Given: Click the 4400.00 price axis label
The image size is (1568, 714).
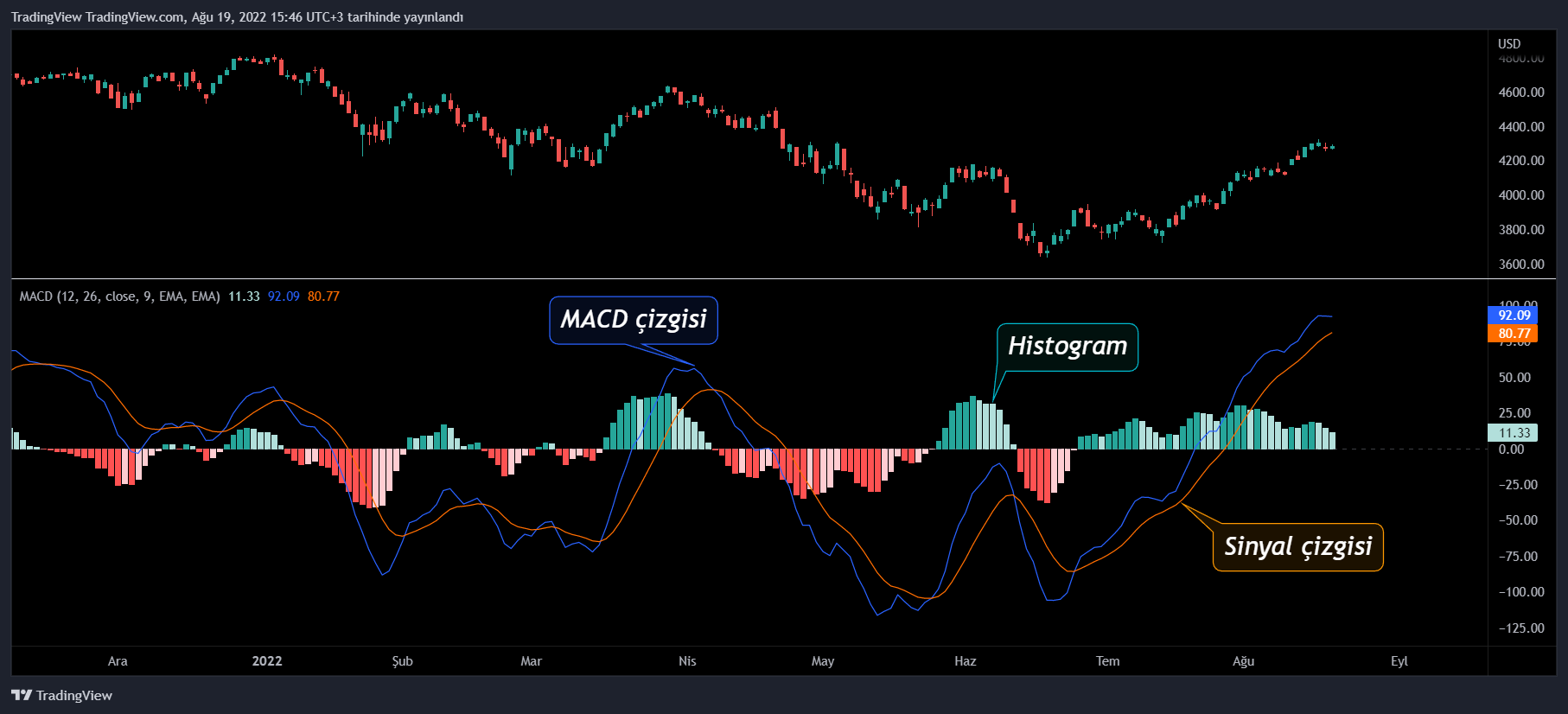Looking at the screenshot, I should 1521,127.
